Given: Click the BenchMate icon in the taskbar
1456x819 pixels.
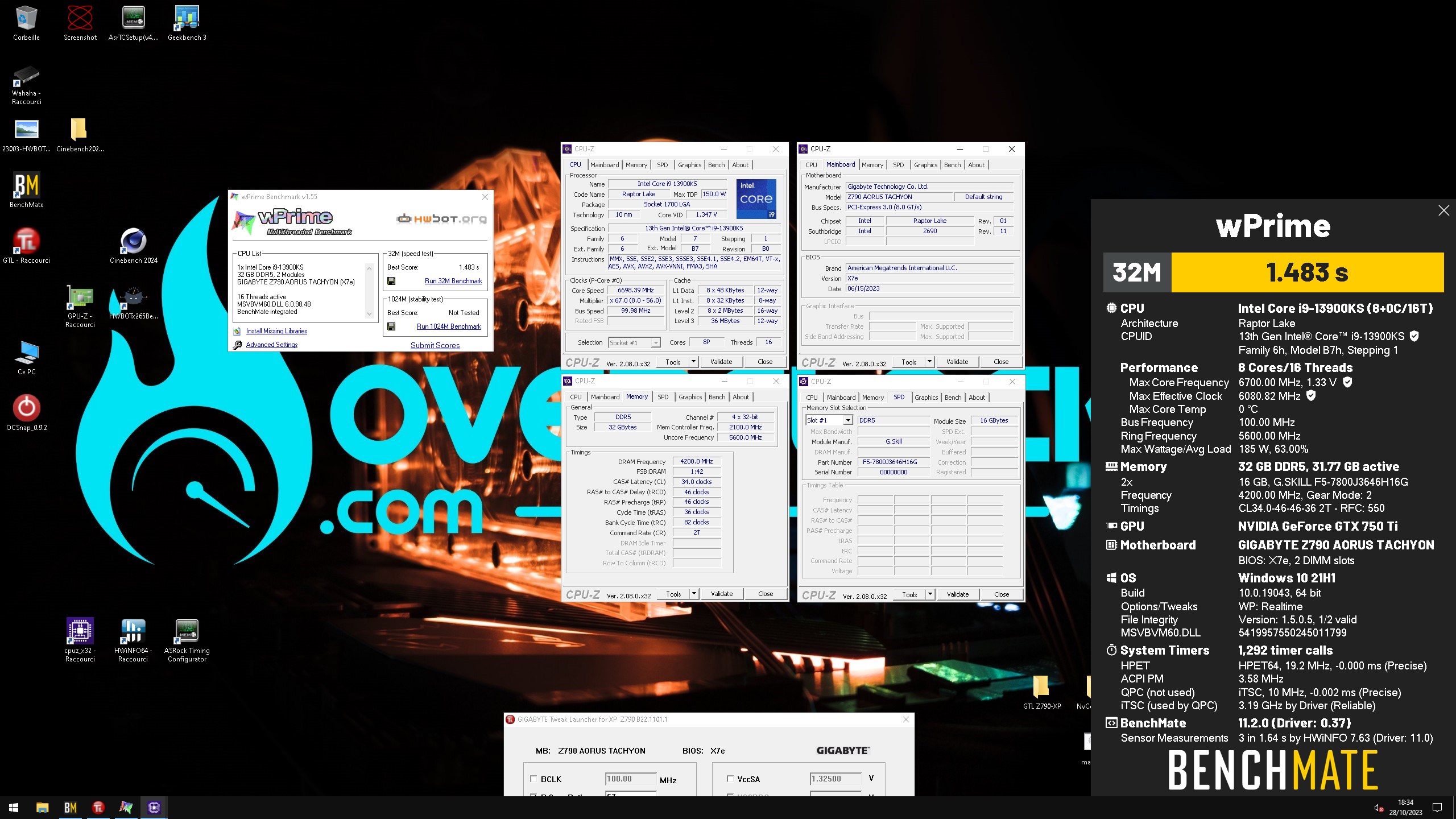Looking at the screenshot, I should [70, 808].
